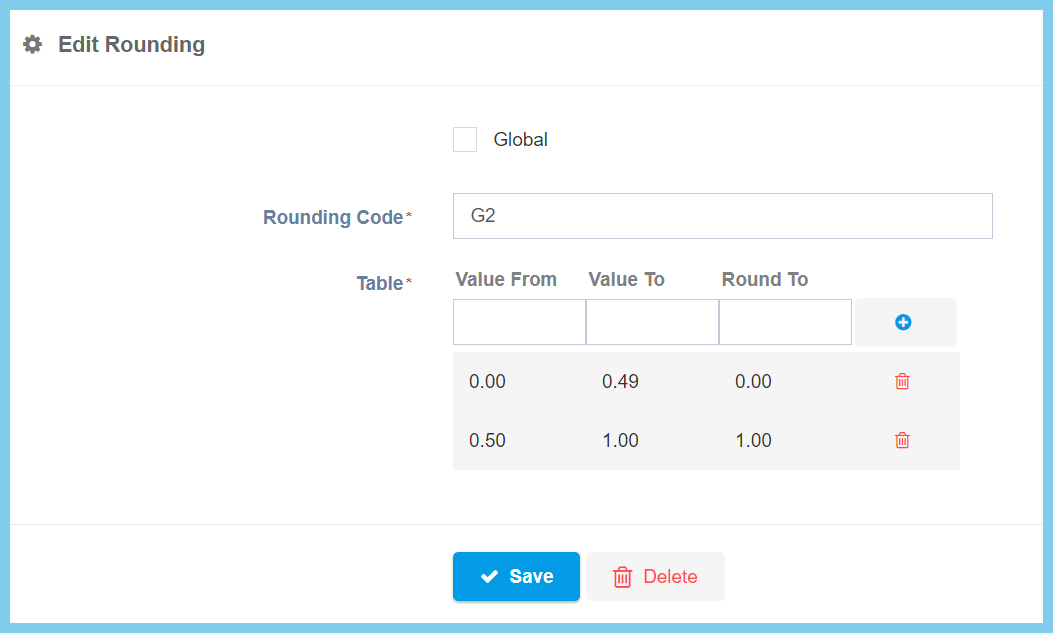Add a table row with the blue plus icon
This screenshot has width=1053, height=635.
904,322
